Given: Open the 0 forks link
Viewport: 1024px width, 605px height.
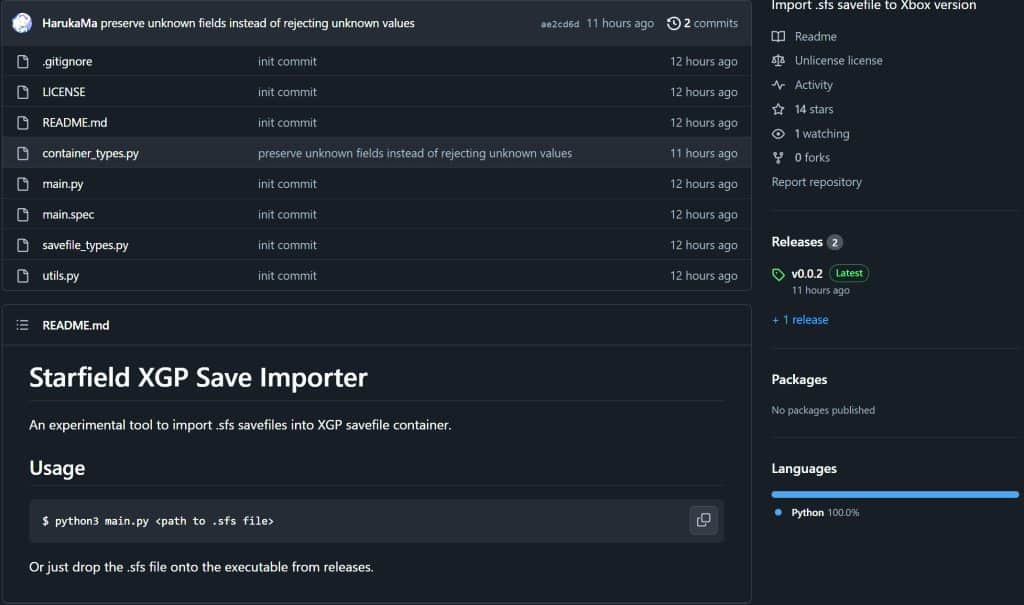Looking at the screenshot, I should coord(812,157).
